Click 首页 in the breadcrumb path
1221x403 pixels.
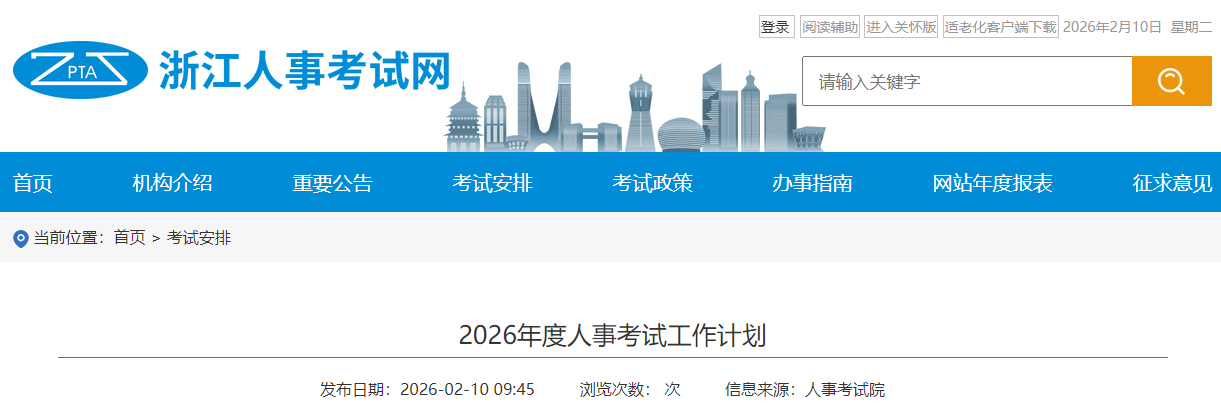129,238
